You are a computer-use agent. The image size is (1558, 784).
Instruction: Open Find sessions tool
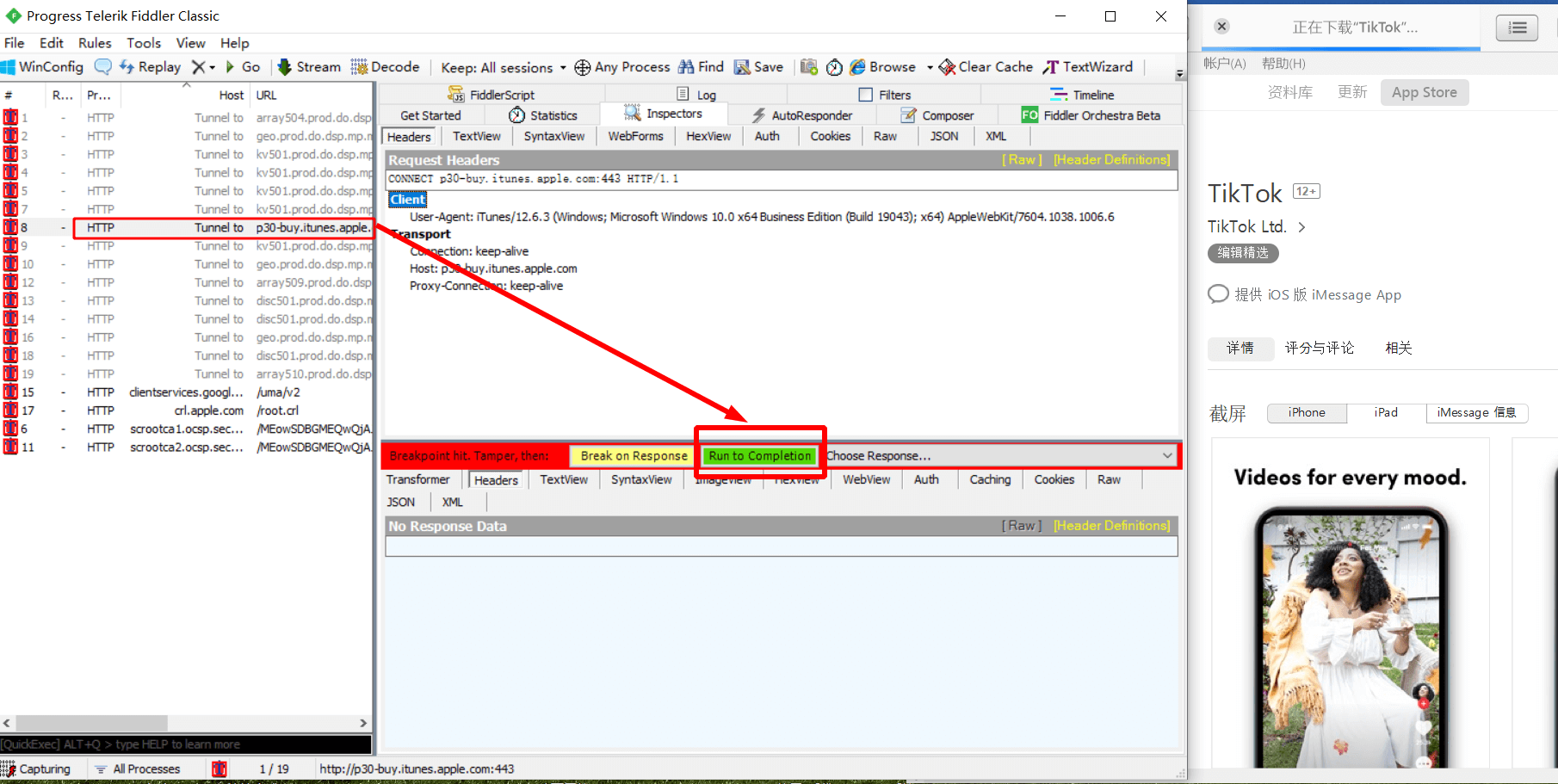pyautogui.click(x=701, y=67)
